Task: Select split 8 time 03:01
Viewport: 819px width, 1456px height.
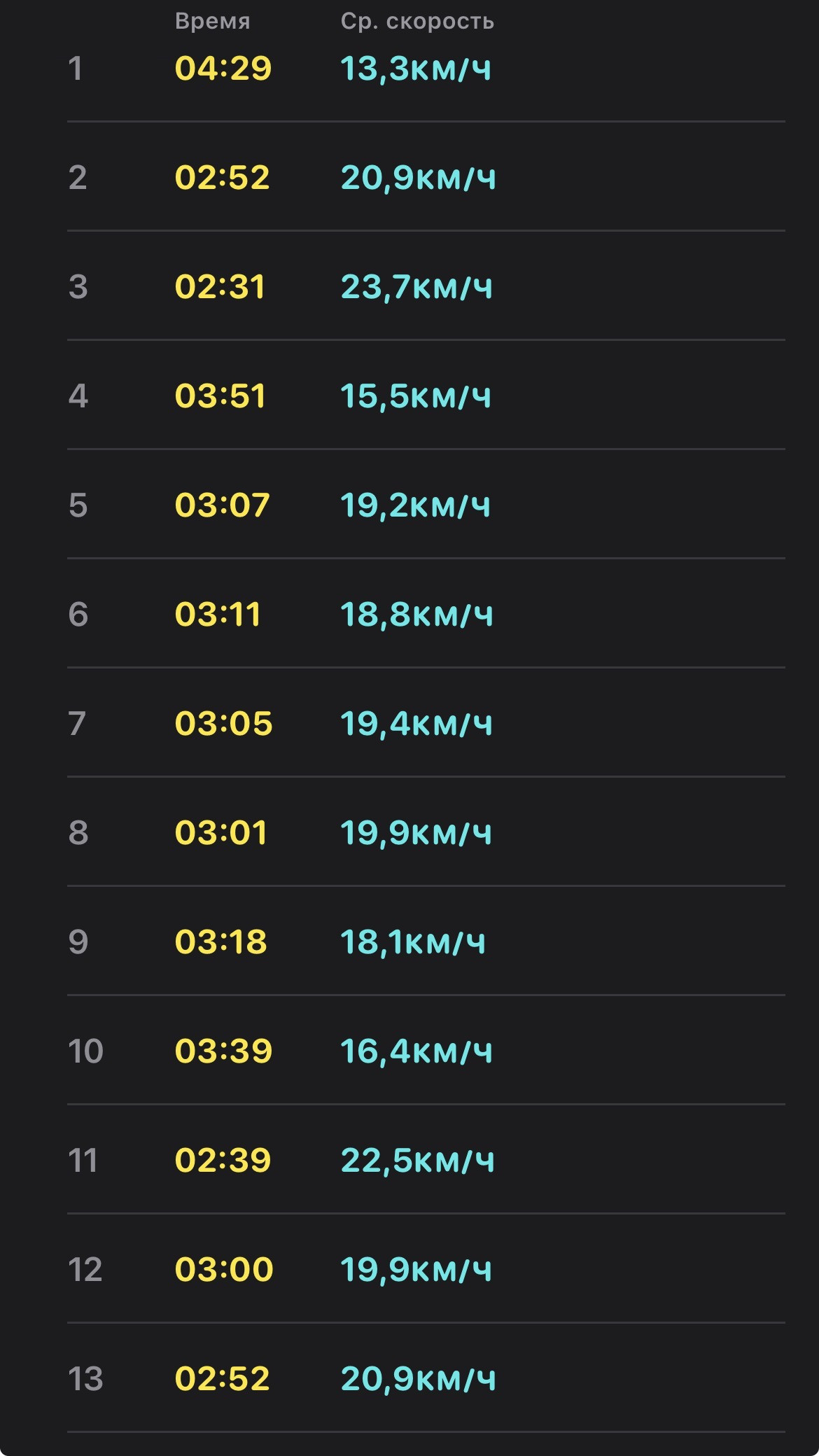Action: click(220, 833)
